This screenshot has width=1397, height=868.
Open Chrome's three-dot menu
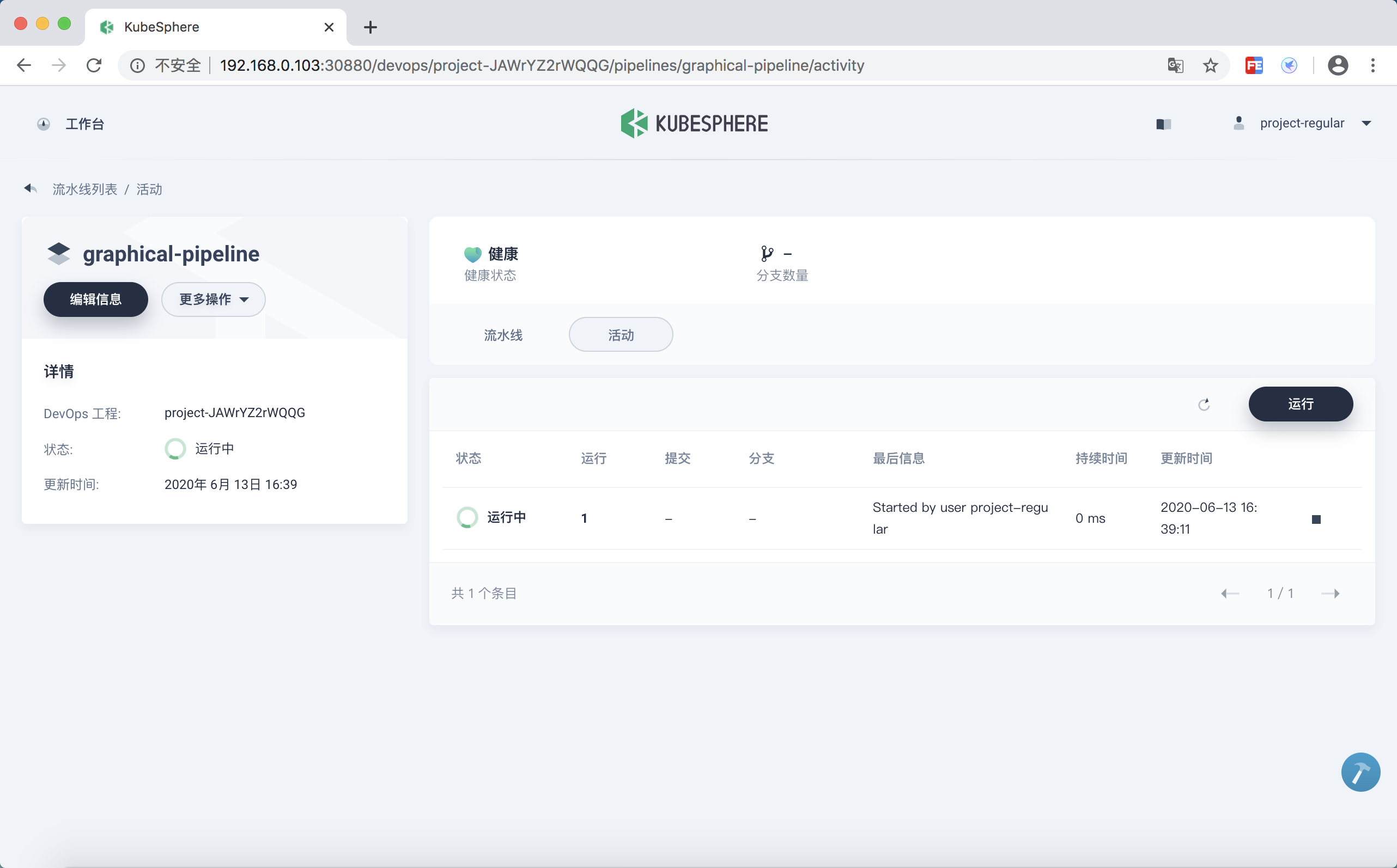click(1372, 65)
